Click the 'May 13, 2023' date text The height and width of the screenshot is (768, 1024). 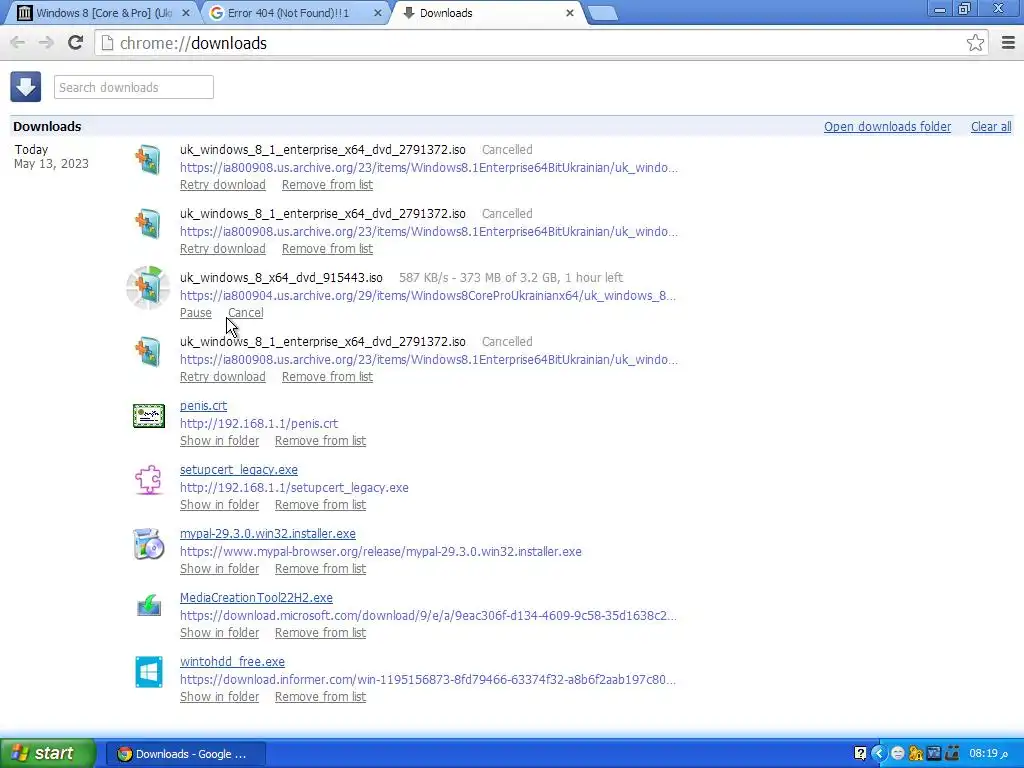tap(51, 164)
